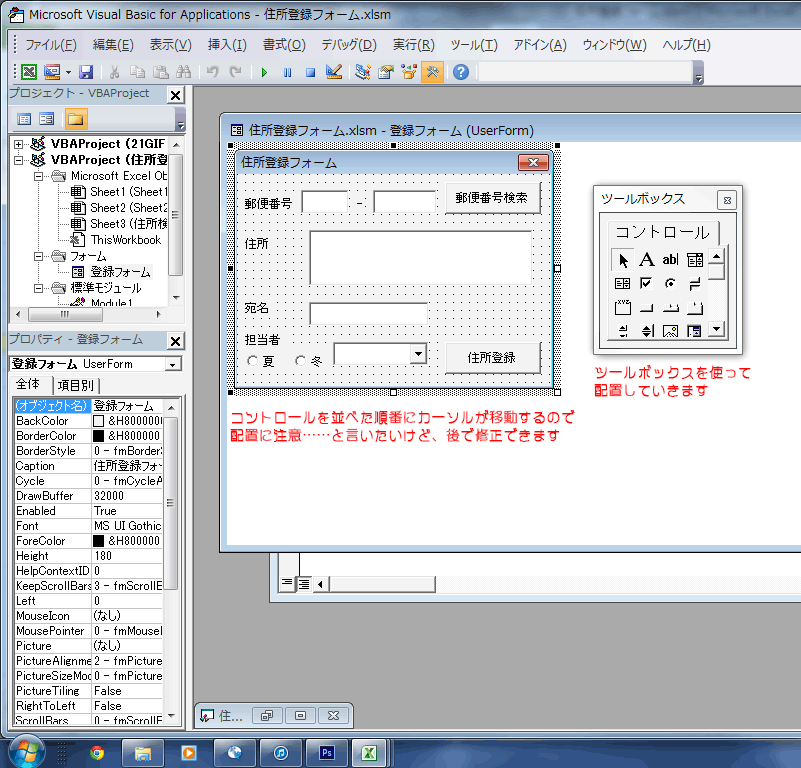Click the Toolbox scroll down arrow
The height and width of the screenshot is (768, 801).
[x=716, y=330]
